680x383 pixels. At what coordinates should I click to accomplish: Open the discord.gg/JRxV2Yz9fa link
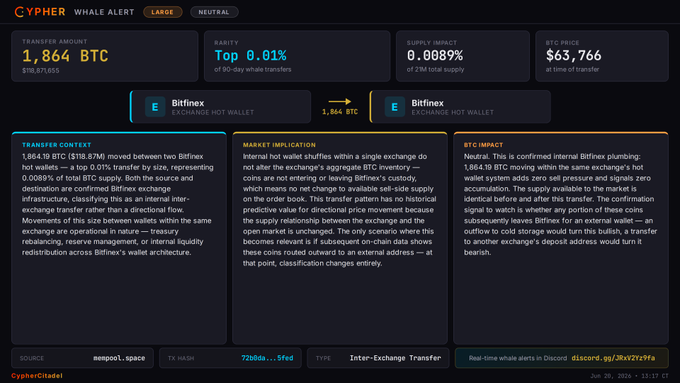[x=613, y=358]
